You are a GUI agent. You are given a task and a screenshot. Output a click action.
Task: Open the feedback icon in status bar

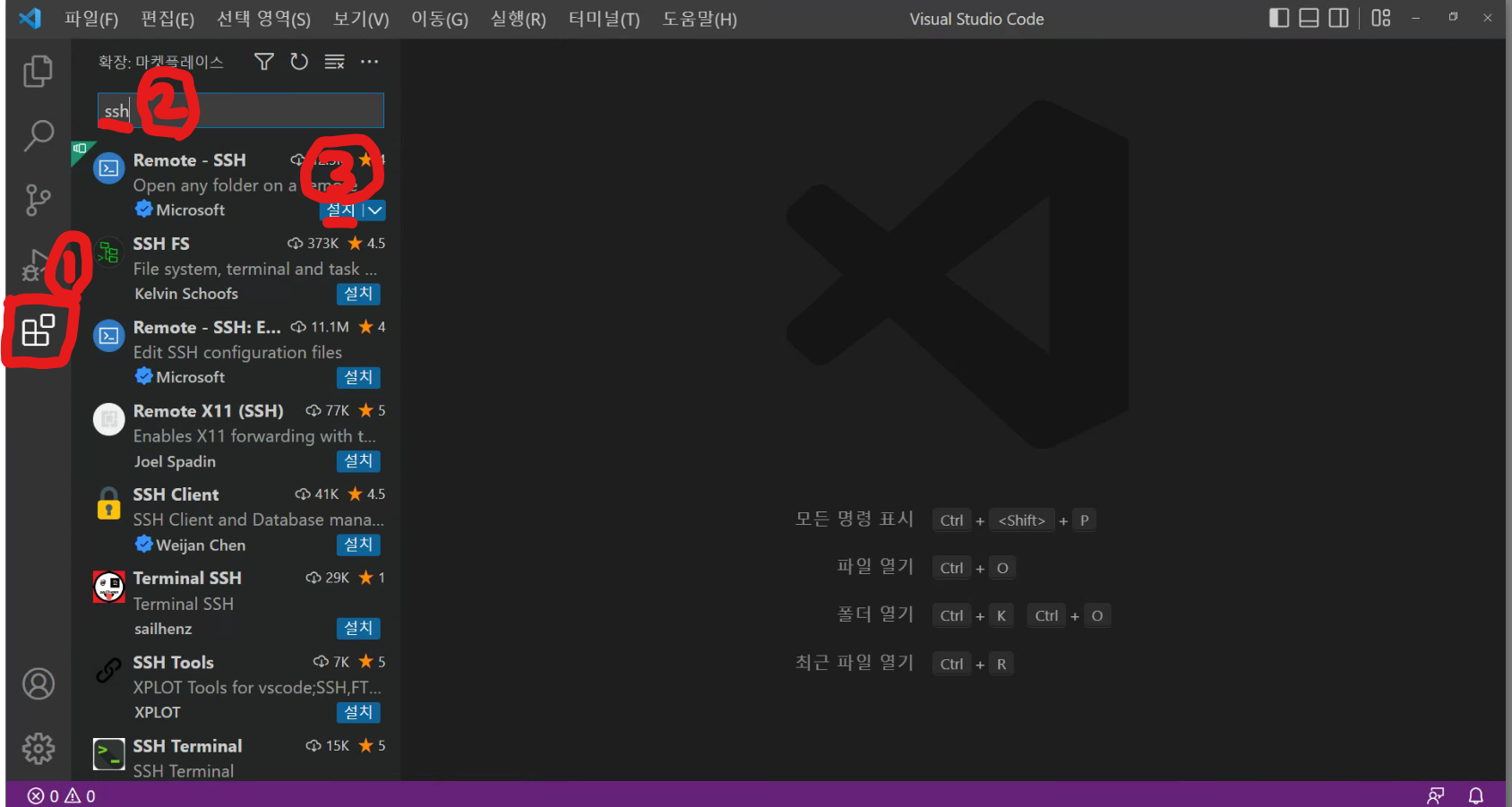tap(1436, 795)
